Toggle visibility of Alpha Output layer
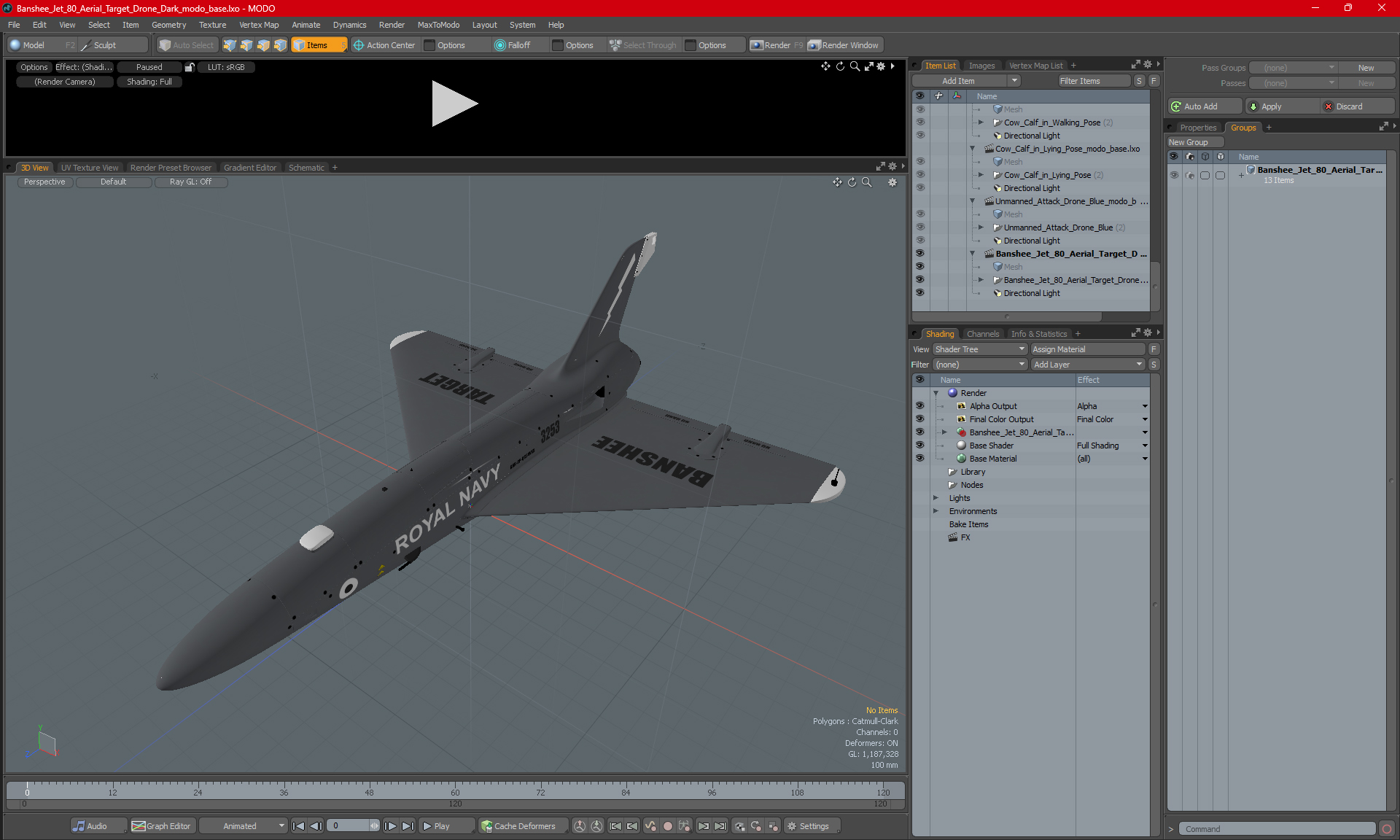Screen dimensions: 1400x840 point(919,406)
